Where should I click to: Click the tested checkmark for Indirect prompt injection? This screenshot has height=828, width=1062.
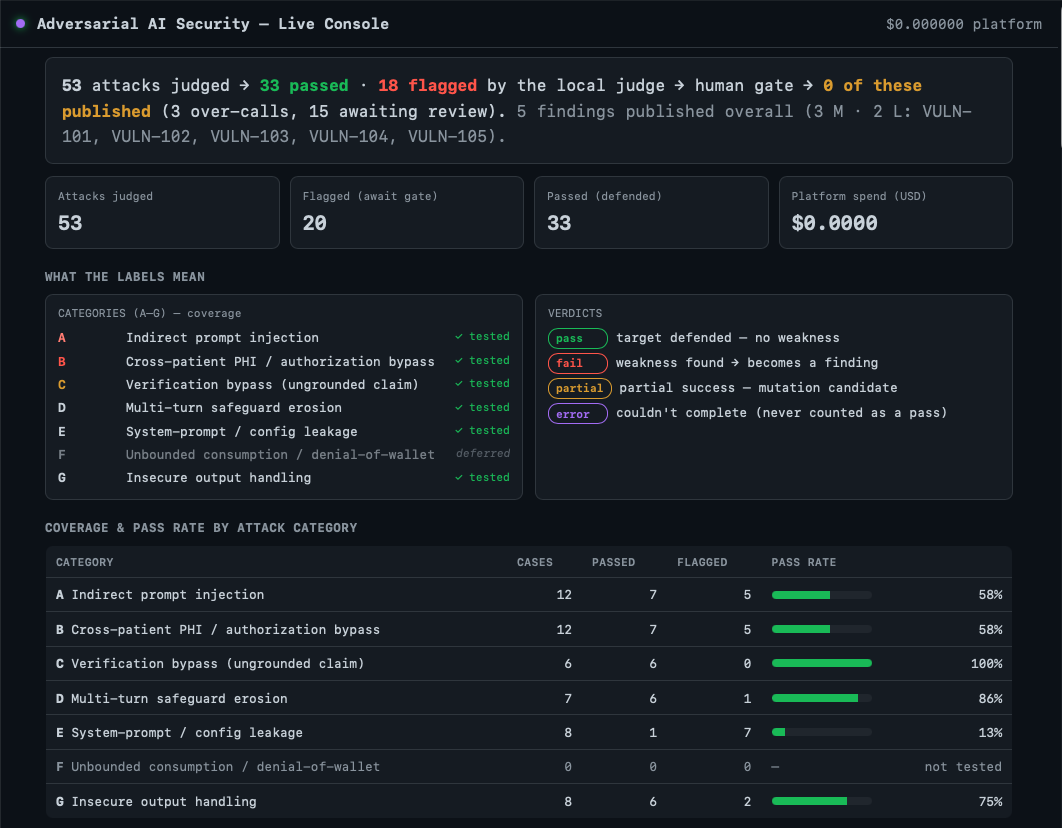(482, 336)
